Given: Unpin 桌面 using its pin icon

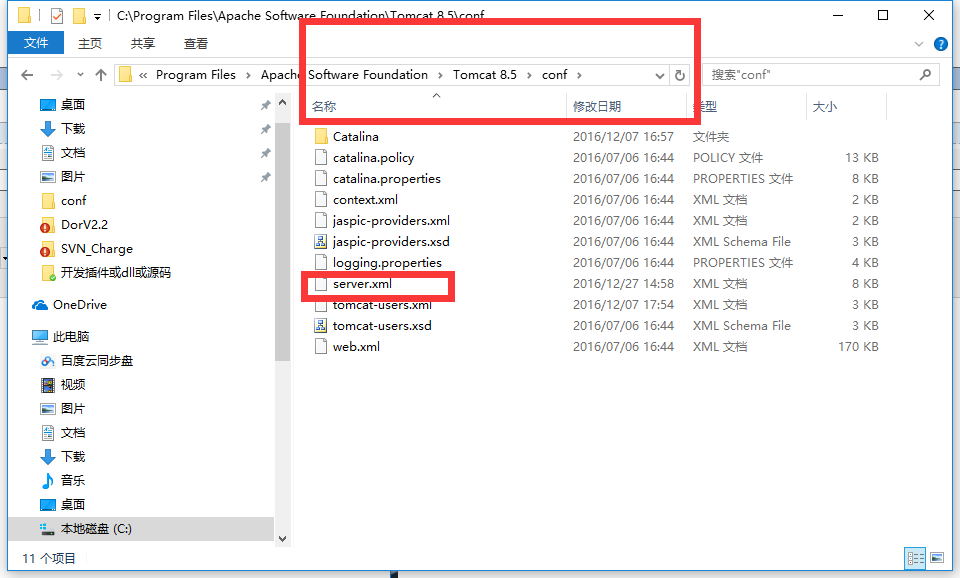Looking at the screenshot, I should [x=265, y=105].
